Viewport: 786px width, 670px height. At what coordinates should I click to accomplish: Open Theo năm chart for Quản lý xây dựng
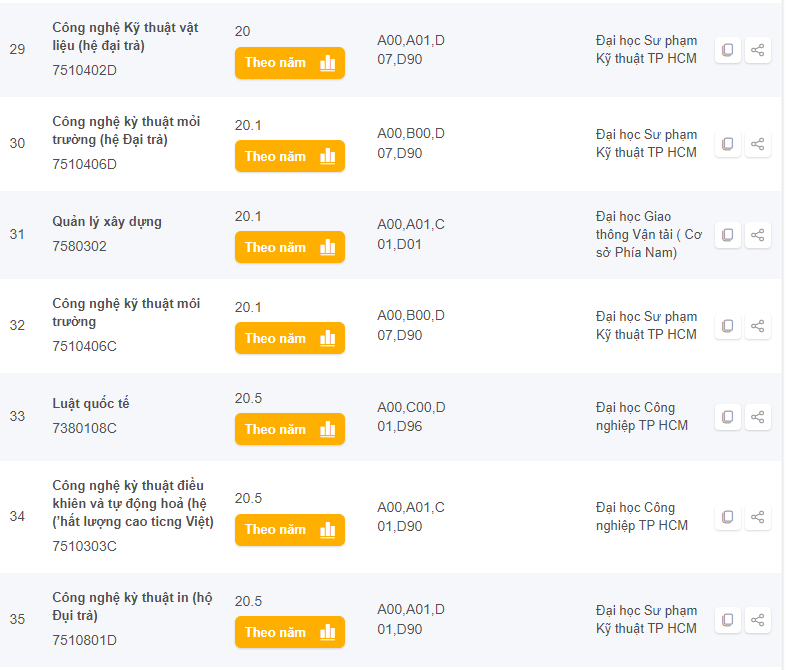tap(290, 247)
